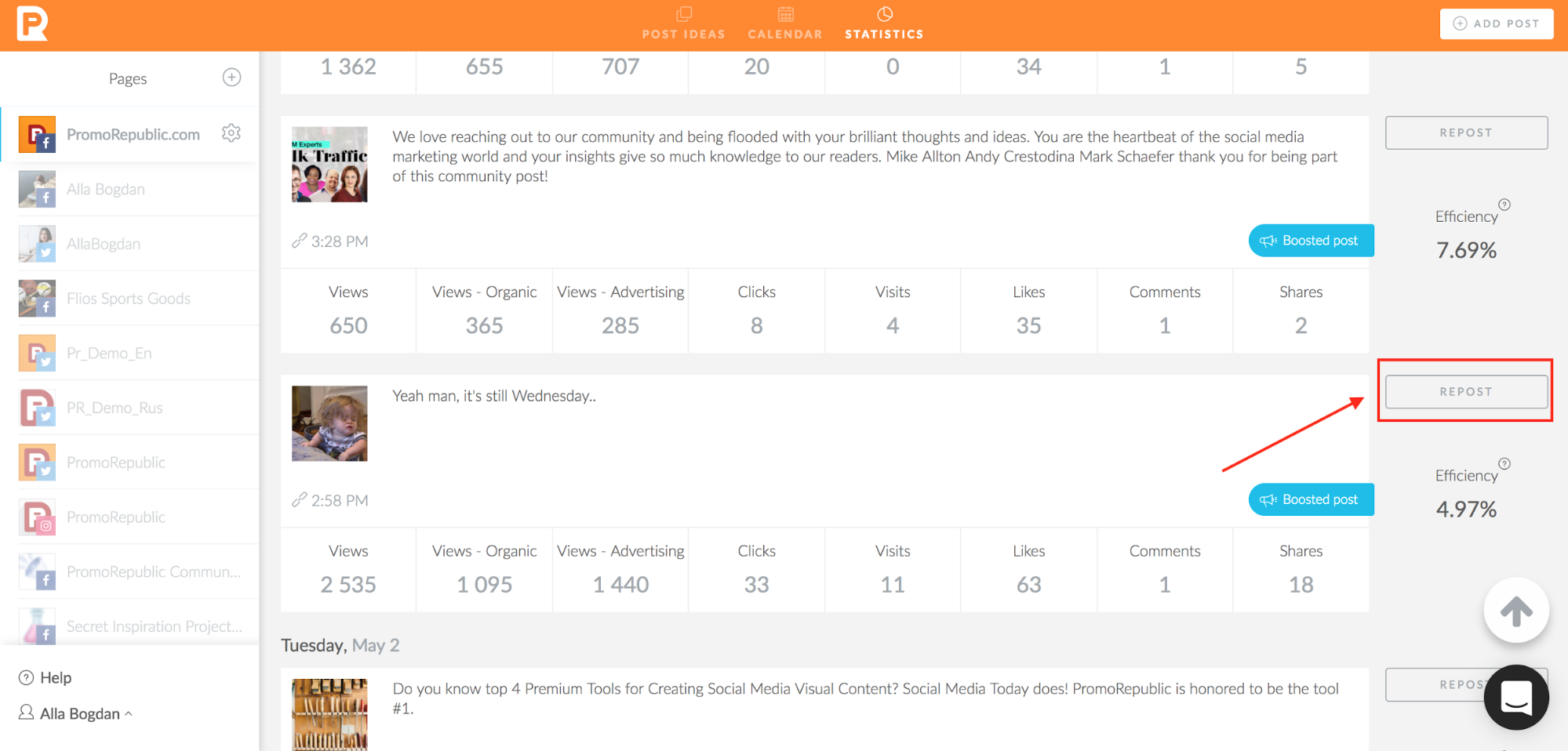Click the Statistics pie chart icon
This screenshot has height=751, width=1568.
885,14
